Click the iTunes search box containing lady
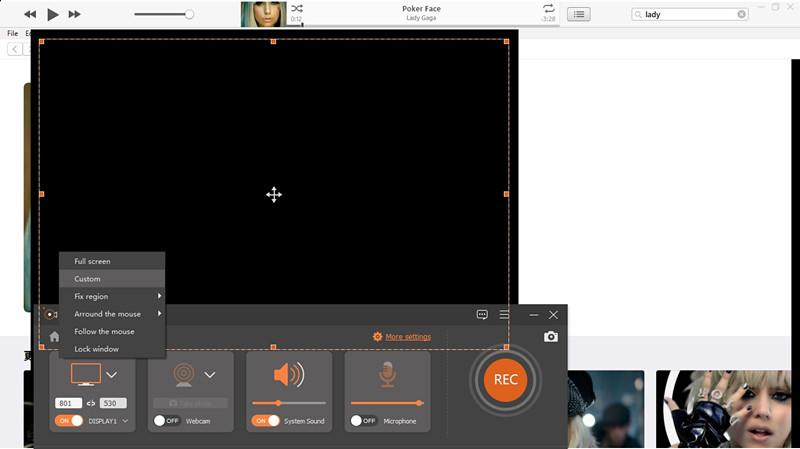 pyautogui.click(x=690, y=14)
